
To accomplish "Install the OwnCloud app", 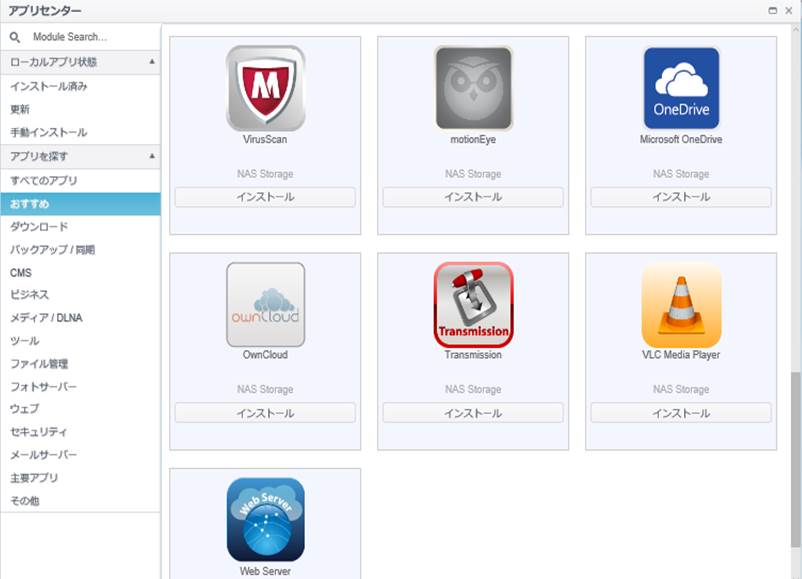I will pos(265,413).
